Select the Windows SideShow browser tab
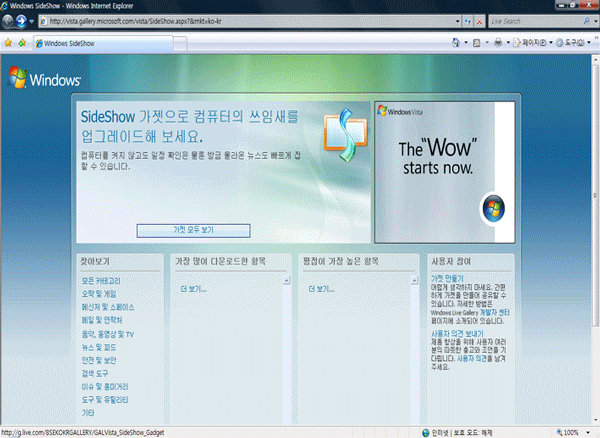 pyautogui.click(x=103, y=43)
